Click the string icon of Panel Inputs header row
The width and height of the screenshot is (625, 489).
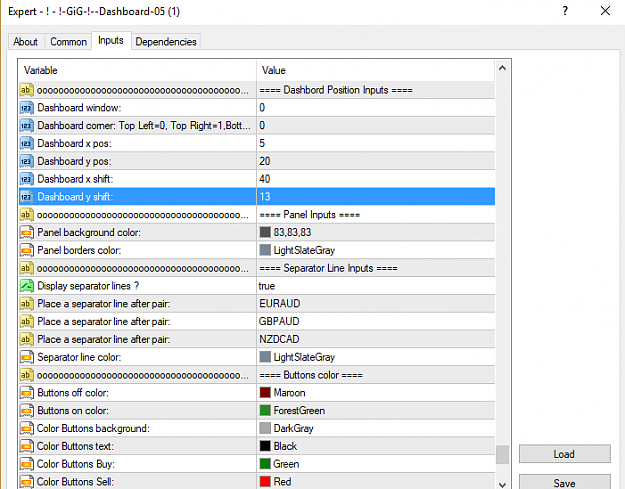click(x=26, y=215)
